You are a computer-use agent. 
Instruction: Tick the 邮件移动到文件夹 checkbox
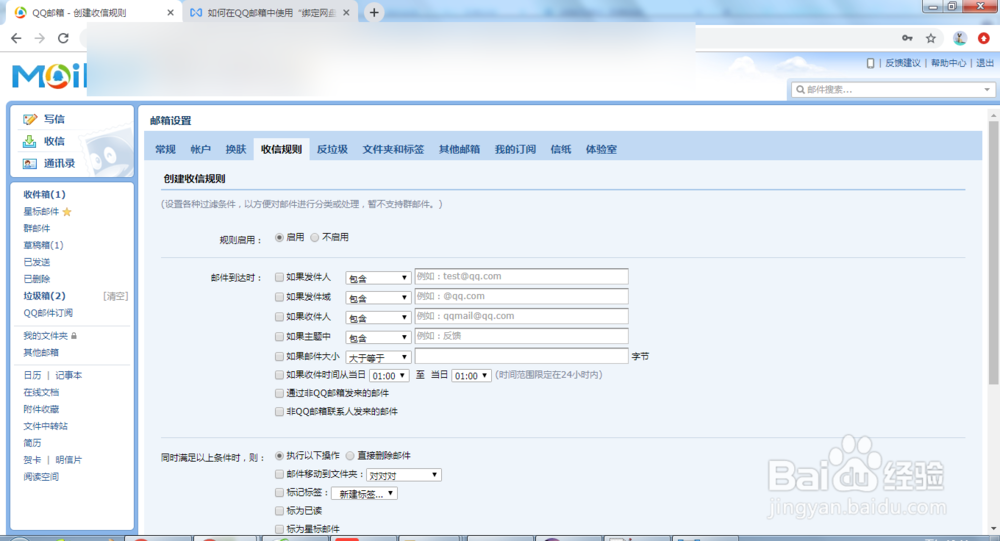(279, 475)
